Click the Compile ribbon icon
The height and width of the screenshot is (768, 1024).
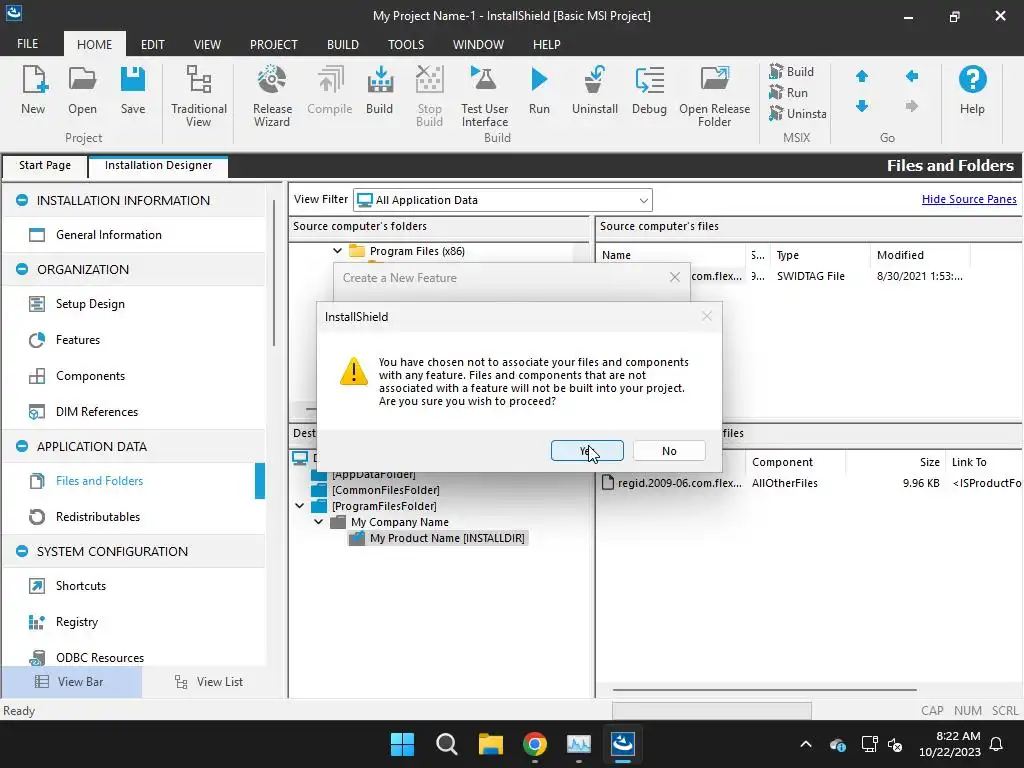[330, 90]
